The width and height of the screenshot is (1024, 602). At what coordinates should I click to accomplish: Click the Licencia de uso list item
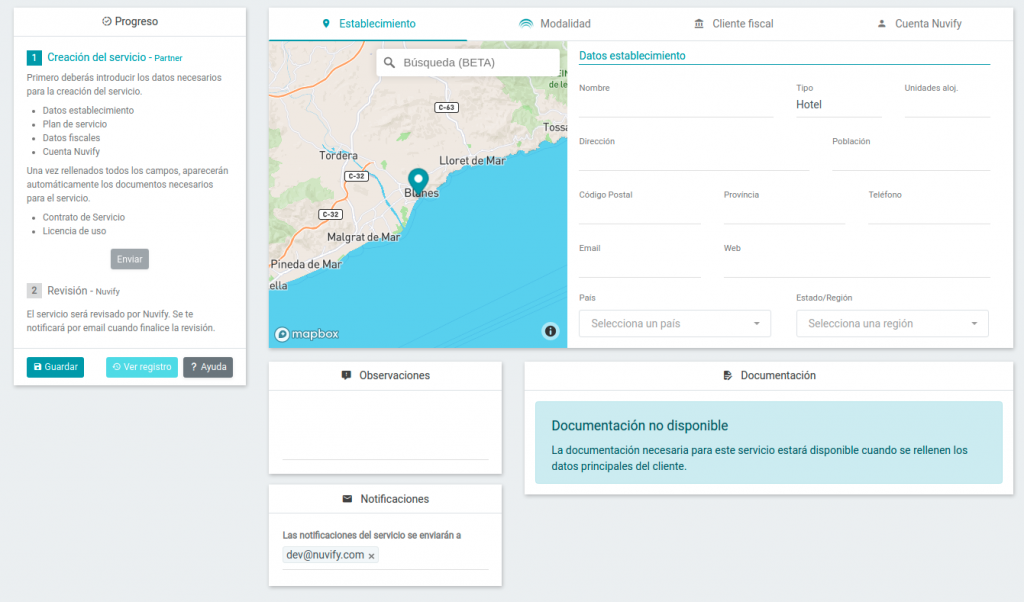[74, 231]
